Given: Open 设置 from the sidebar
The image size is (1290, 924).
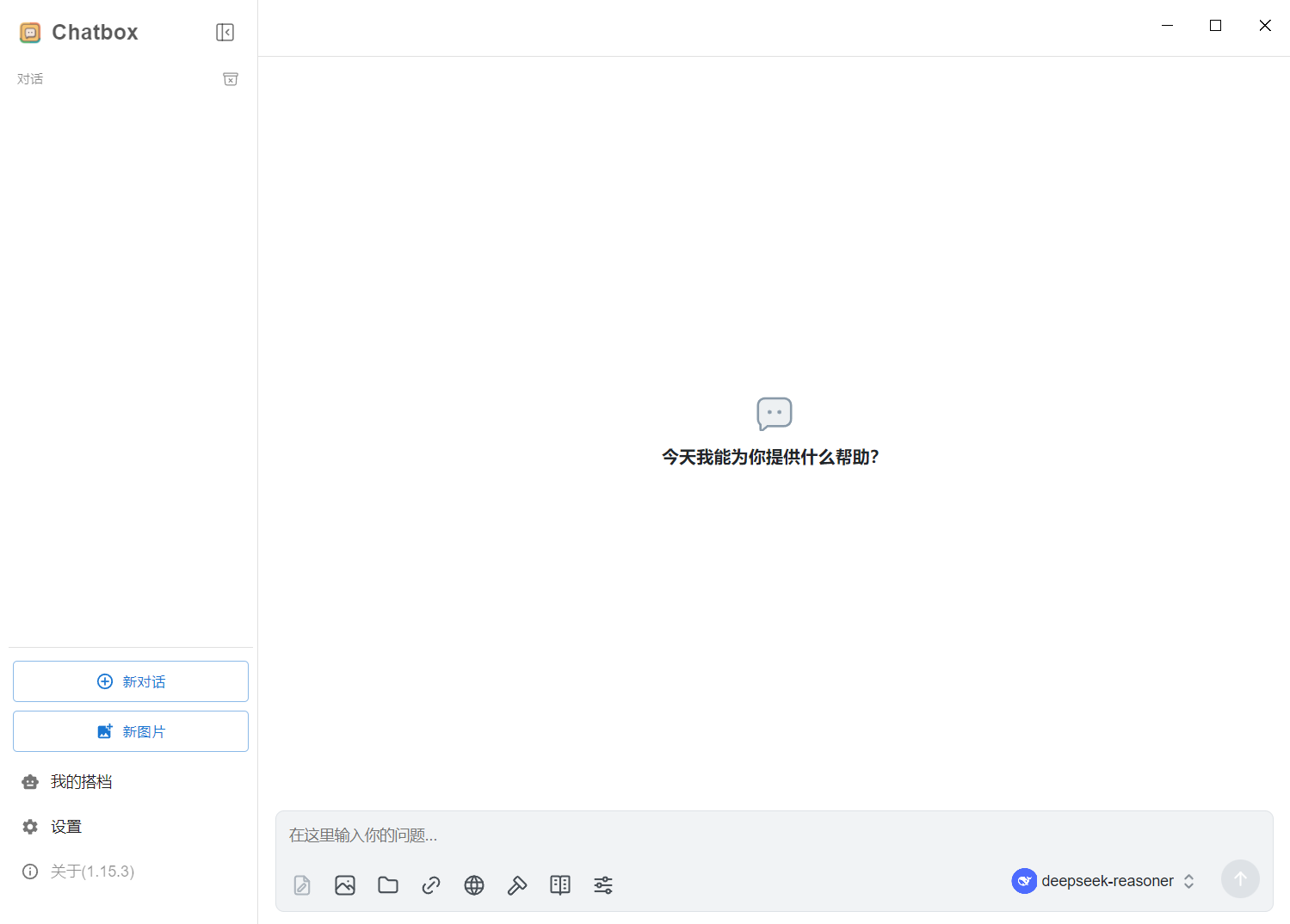Looking at the screenshot, I should (65, 826).
